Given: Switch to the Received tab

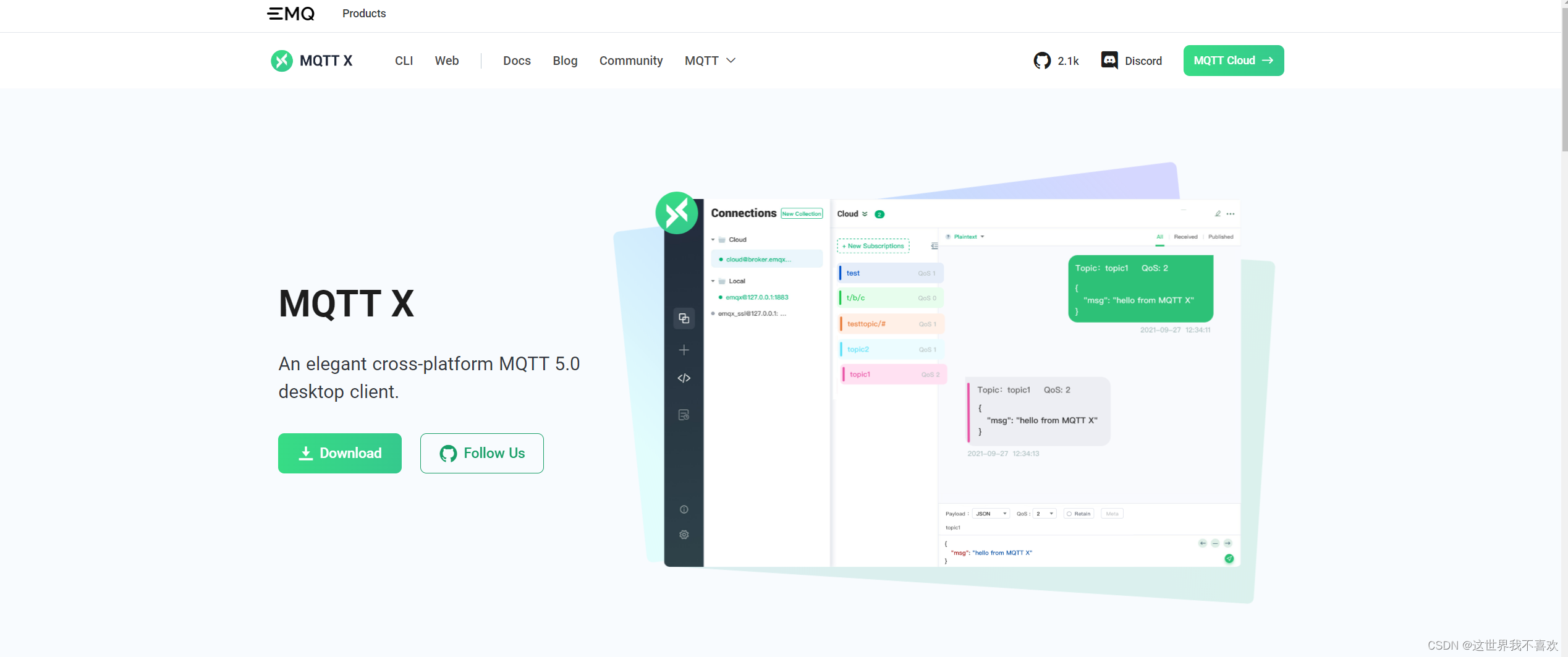Looking at the screenshot, I should 1185,237.
